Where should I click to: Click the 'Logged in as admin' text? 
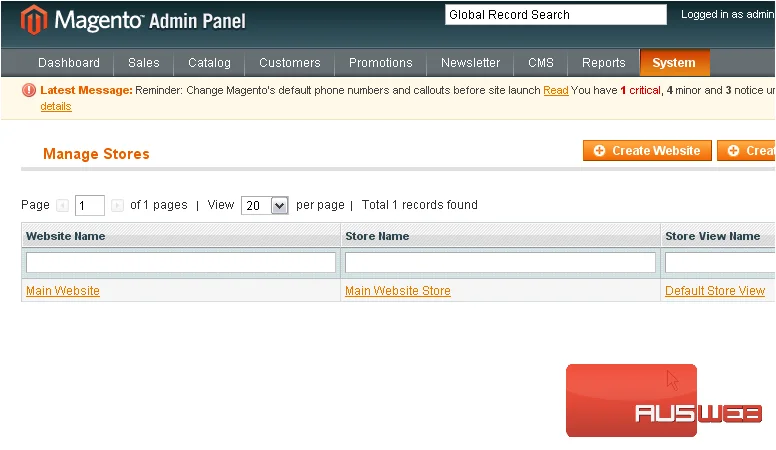pyautogui.click(x=728, y=14)
